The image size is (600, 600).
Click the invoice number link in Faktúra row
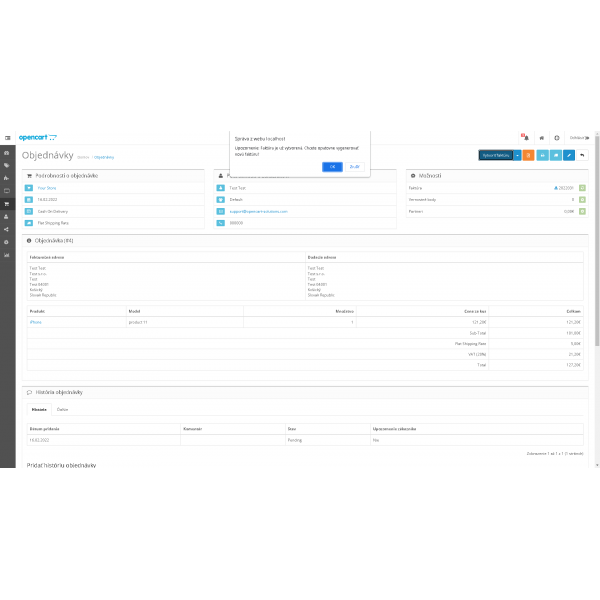coord(564,188)
